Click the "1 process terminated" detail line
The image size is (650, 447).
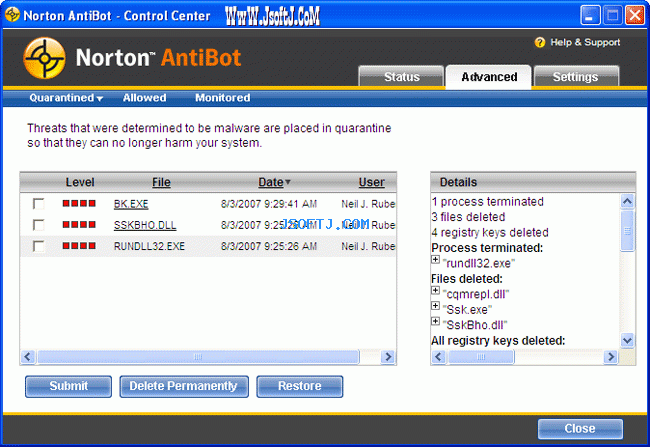[x=488, y=202]
